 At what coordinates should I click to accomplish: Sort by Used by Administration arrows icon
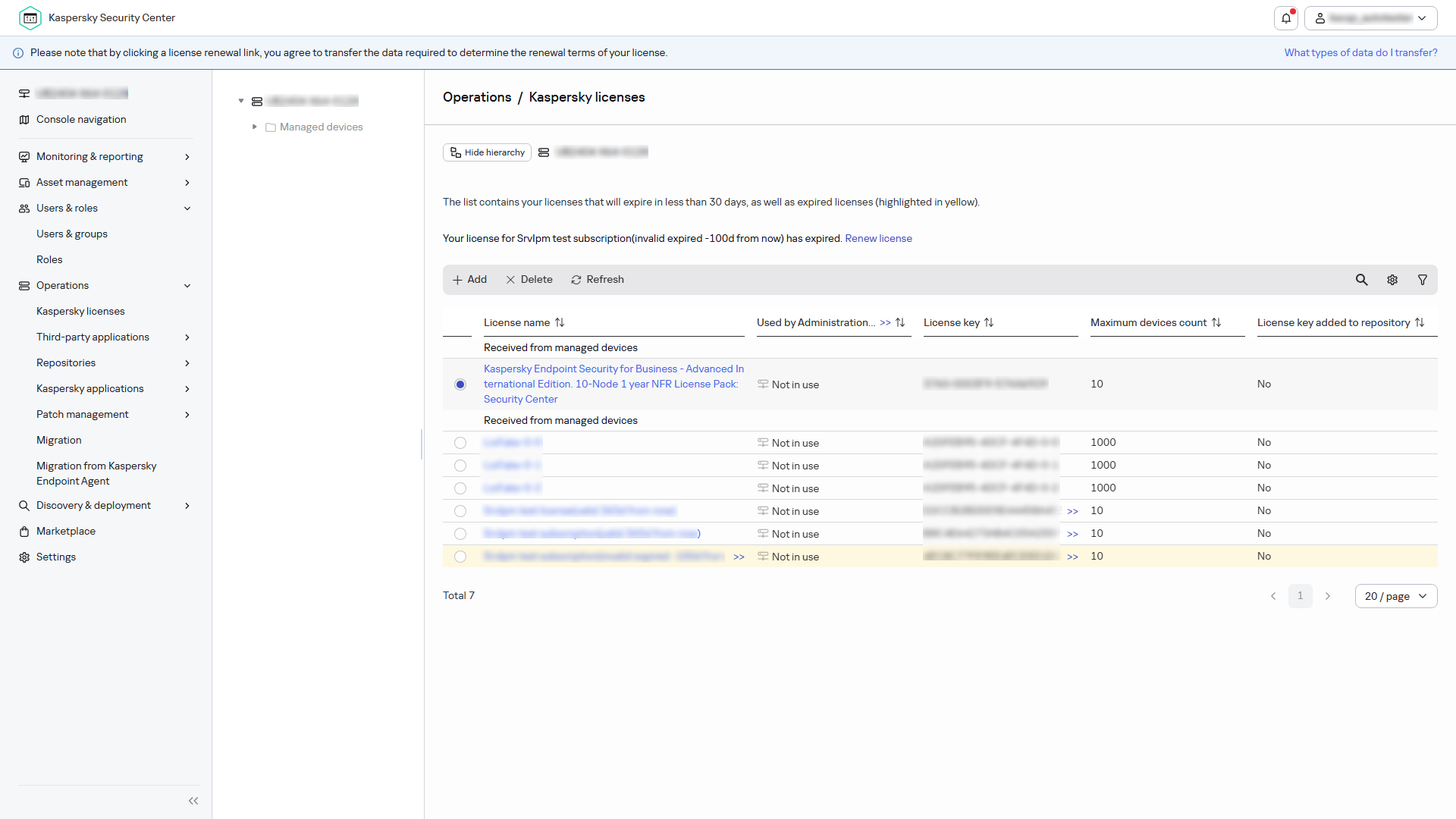[x=900, y=322]
